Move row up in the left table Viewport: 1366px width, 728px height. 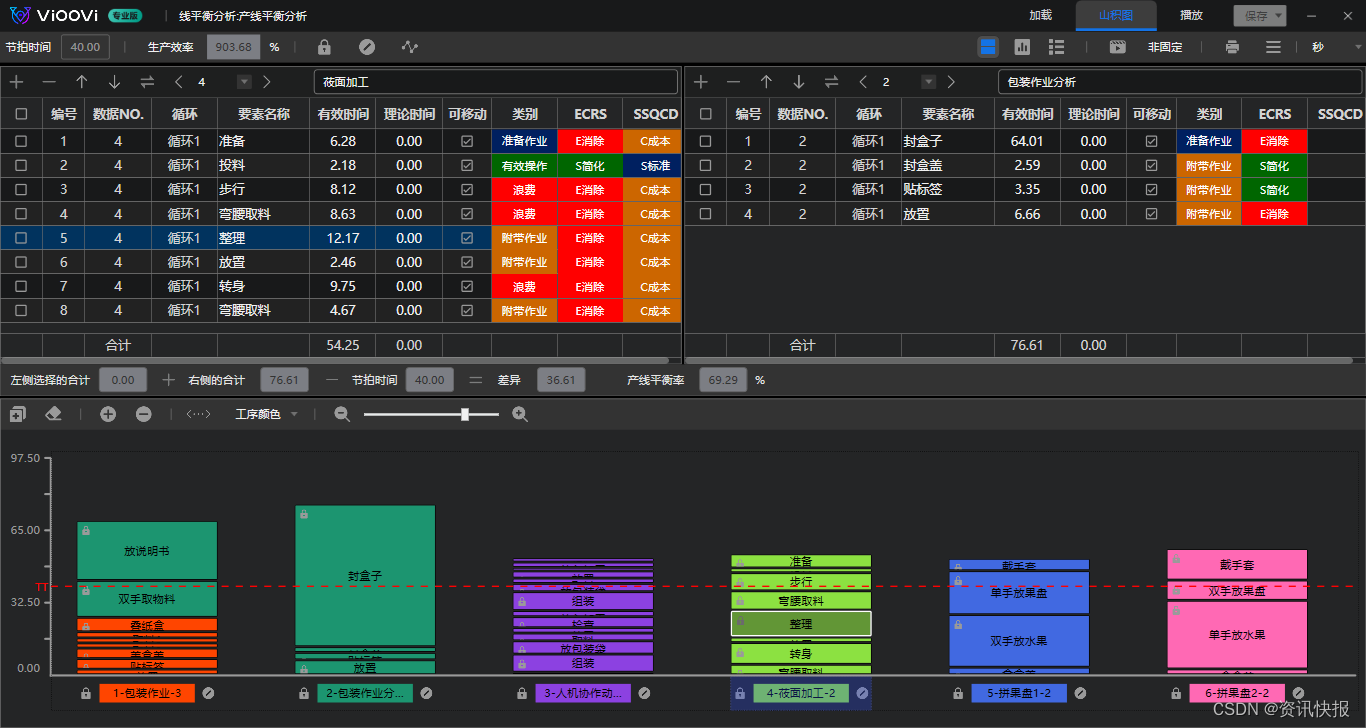(82, 82)
